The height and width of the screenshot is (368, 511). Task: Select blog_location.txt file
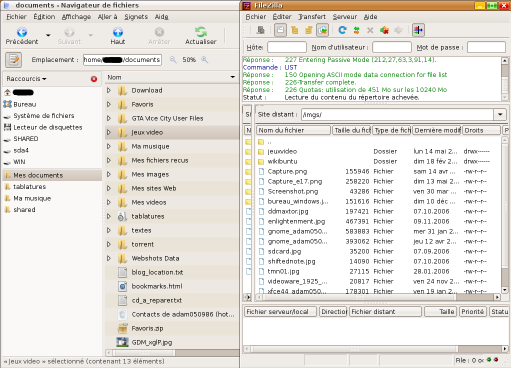pyautogui.click(x=157, y=272)
